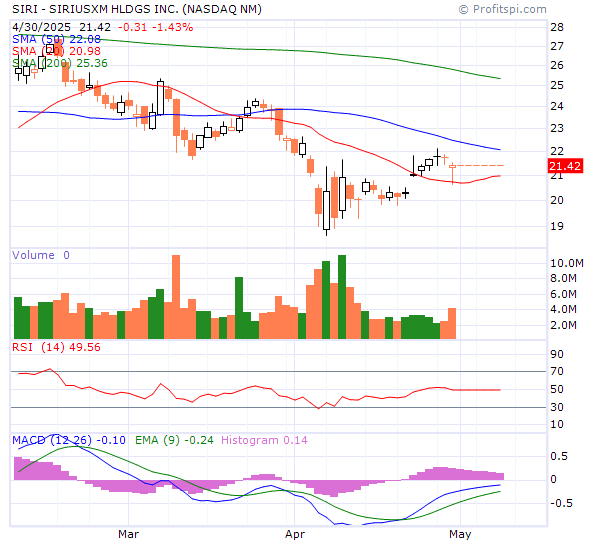Click the Volume 0 label
The width and height of the screenshot is (600, 557).
pyautogui.click(x=41, y=255)
